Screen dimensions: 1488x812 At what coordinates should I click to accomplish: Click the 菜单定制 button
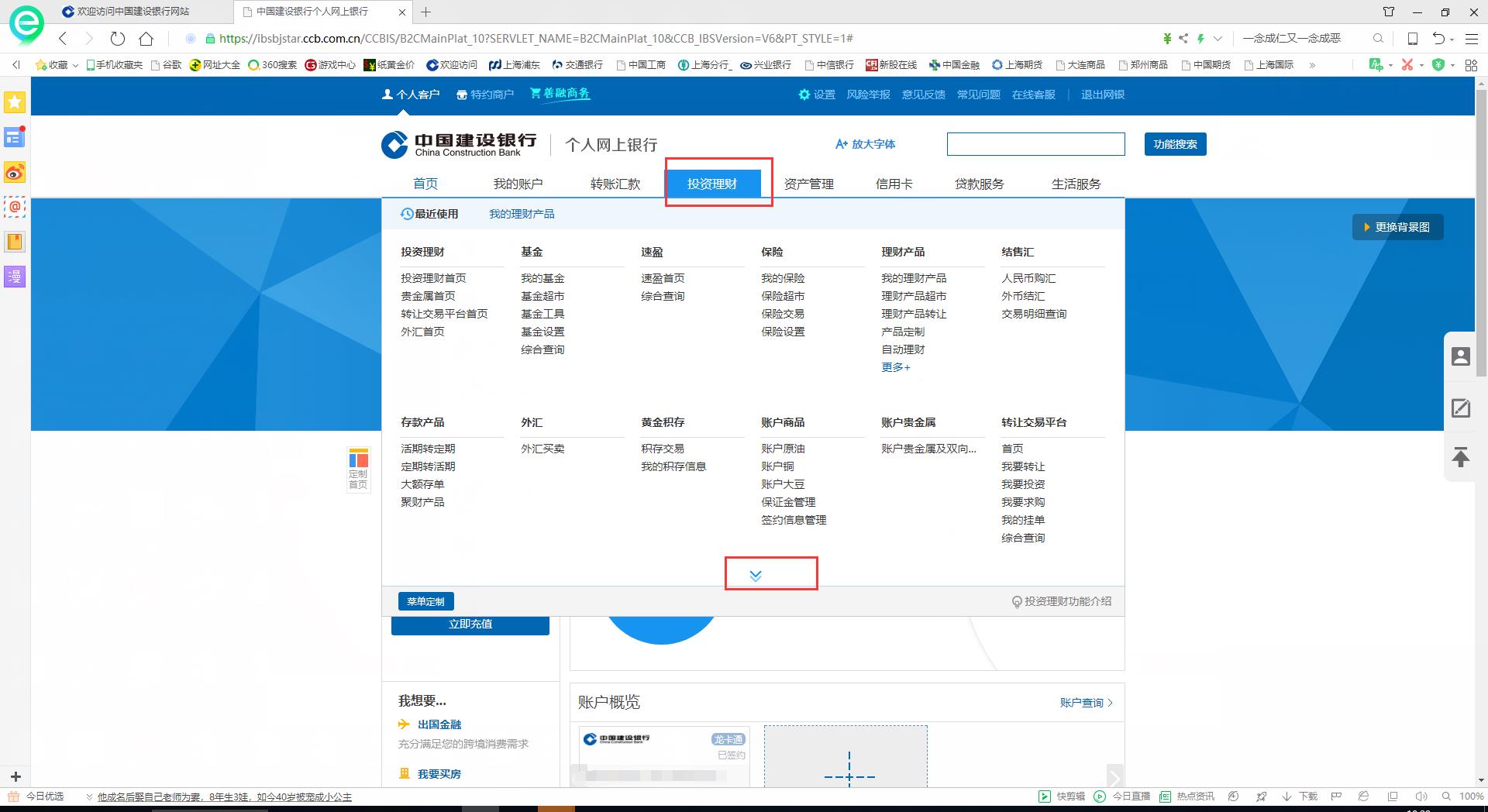pos(426,601)
